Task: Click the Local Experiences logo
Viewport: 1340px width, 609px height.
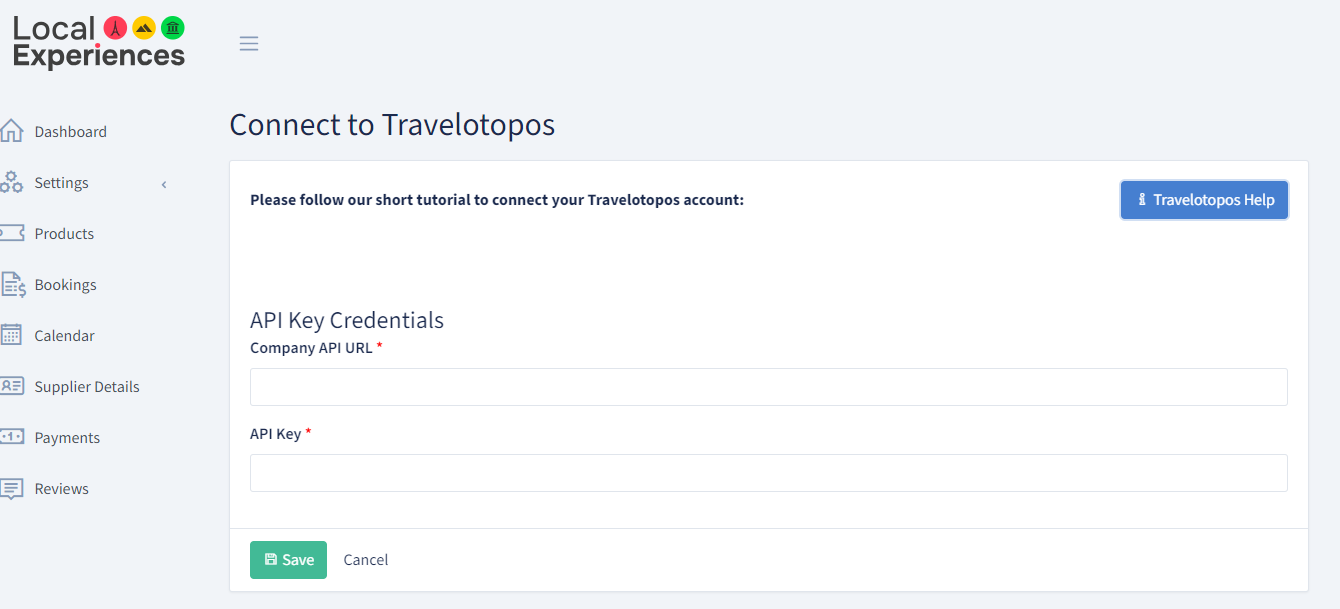Action: point(99,42)
